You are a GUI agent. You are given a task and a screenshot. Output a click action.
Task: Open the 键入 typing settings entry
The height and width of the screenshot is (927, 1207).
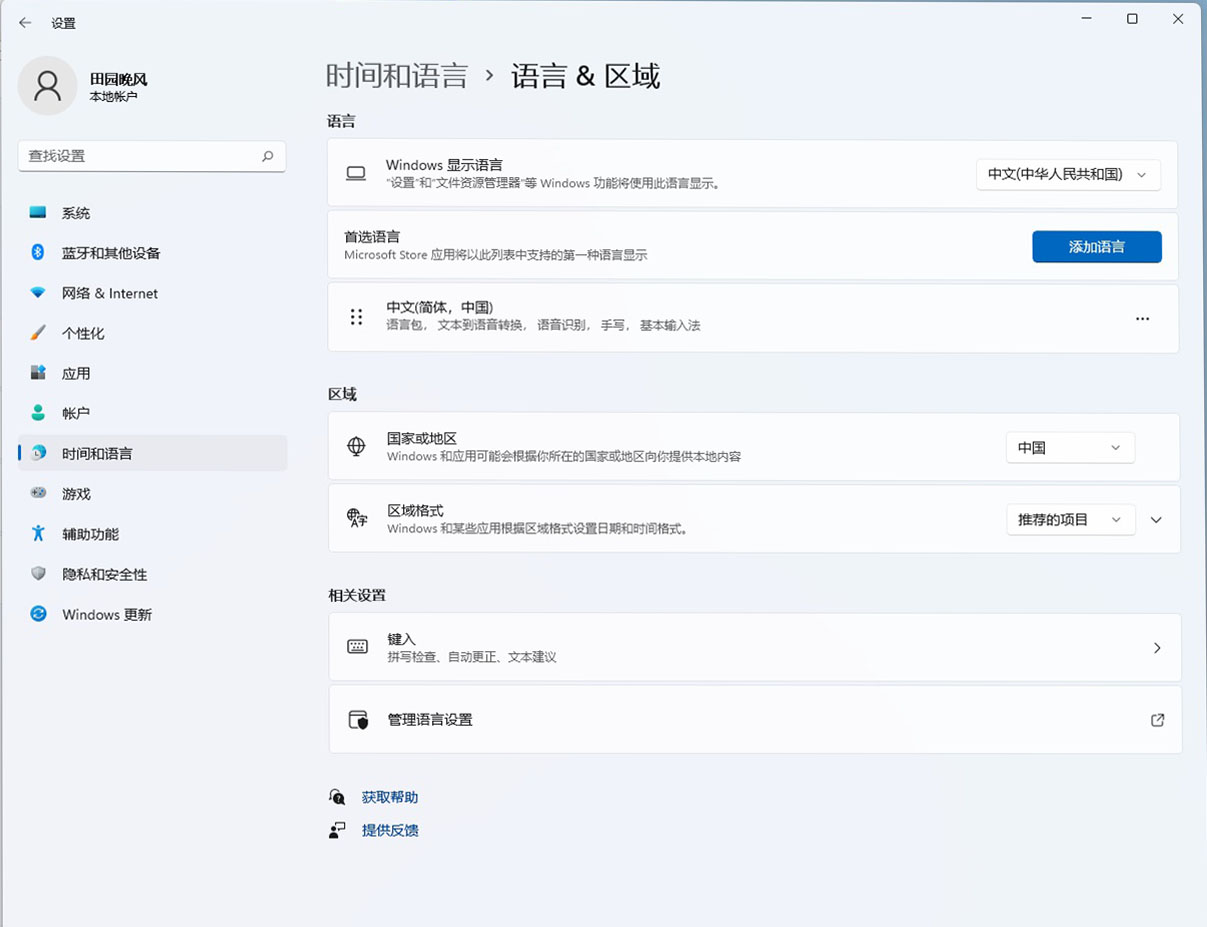tap(754, 646)
